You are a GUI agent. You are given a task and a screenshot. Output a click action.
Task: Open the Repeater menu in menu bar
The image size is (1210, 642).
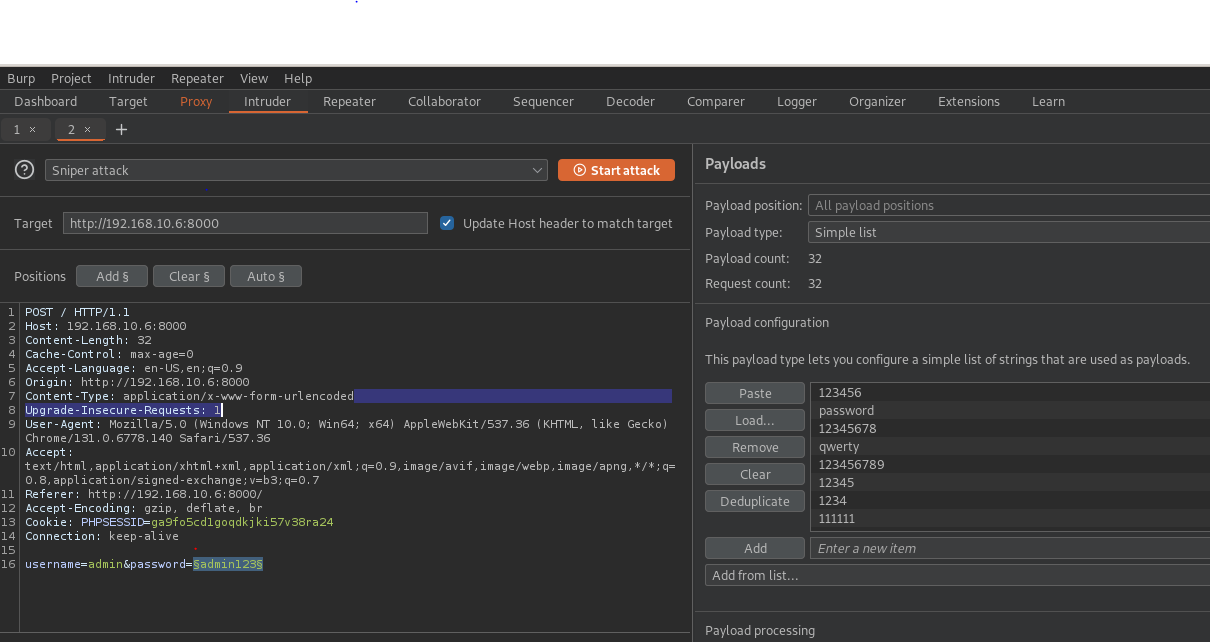(x=197, y=78)
